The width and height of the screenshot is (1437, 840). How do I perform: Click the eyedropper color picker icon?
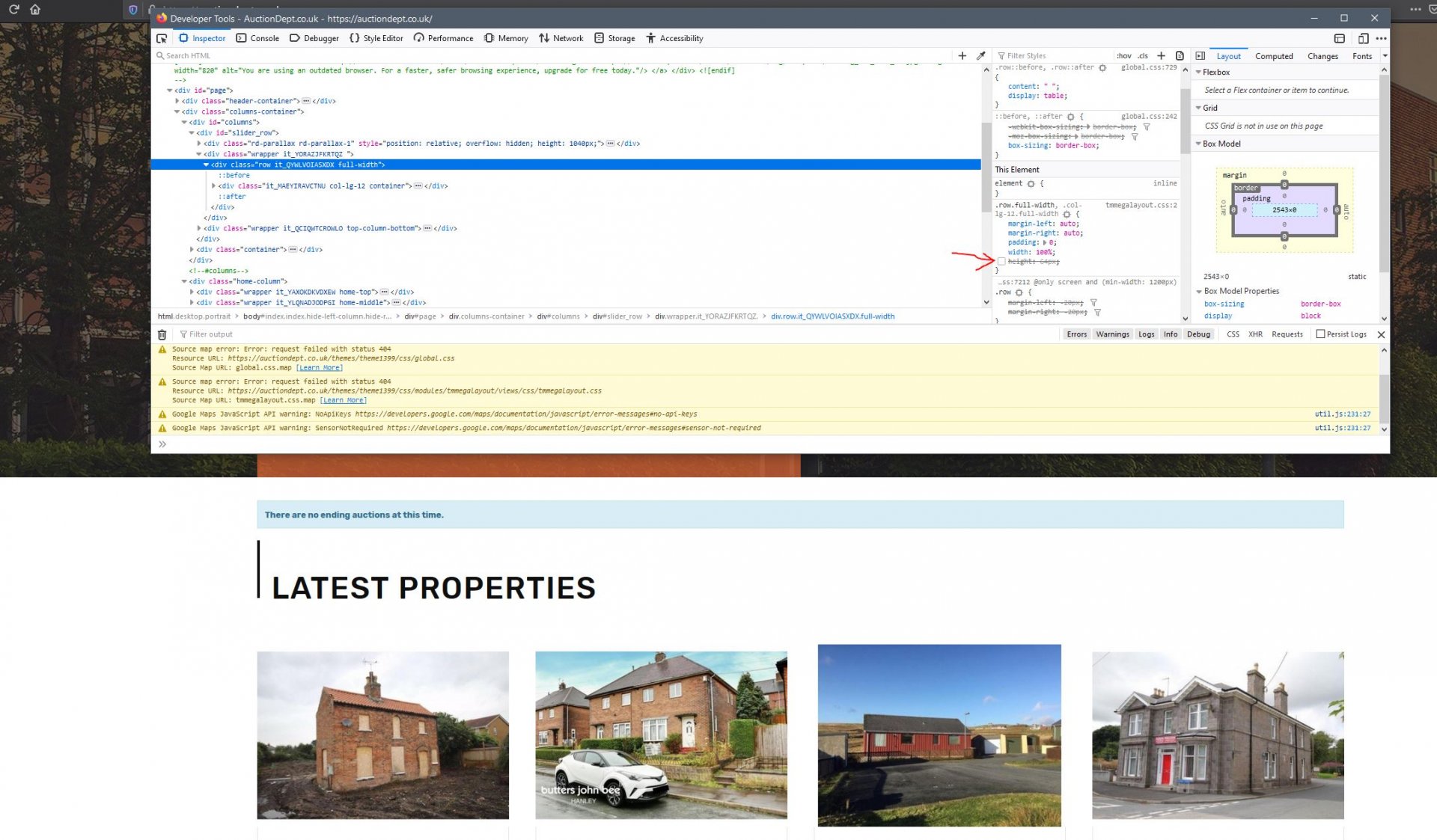click(981, 55)
